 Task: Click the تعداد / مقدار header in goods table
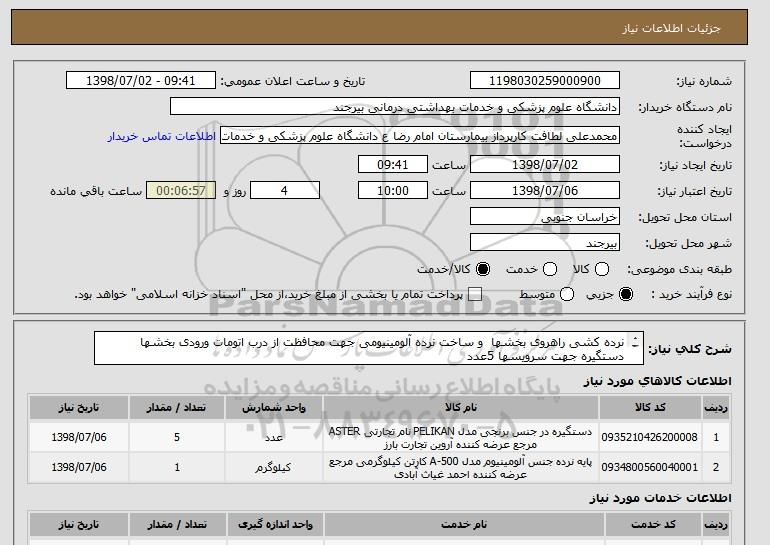point(177,408)
